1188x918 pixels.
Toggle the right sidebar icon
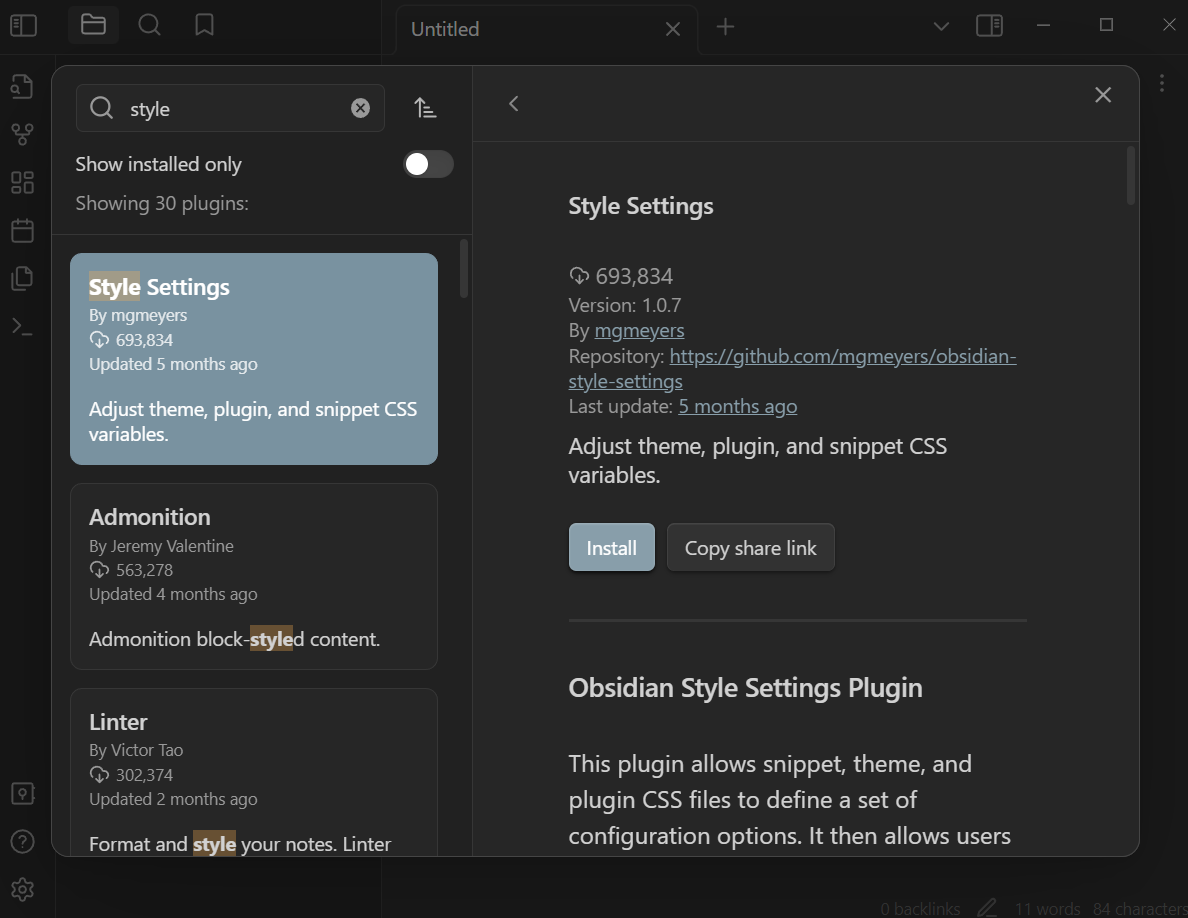coord(989,26)
